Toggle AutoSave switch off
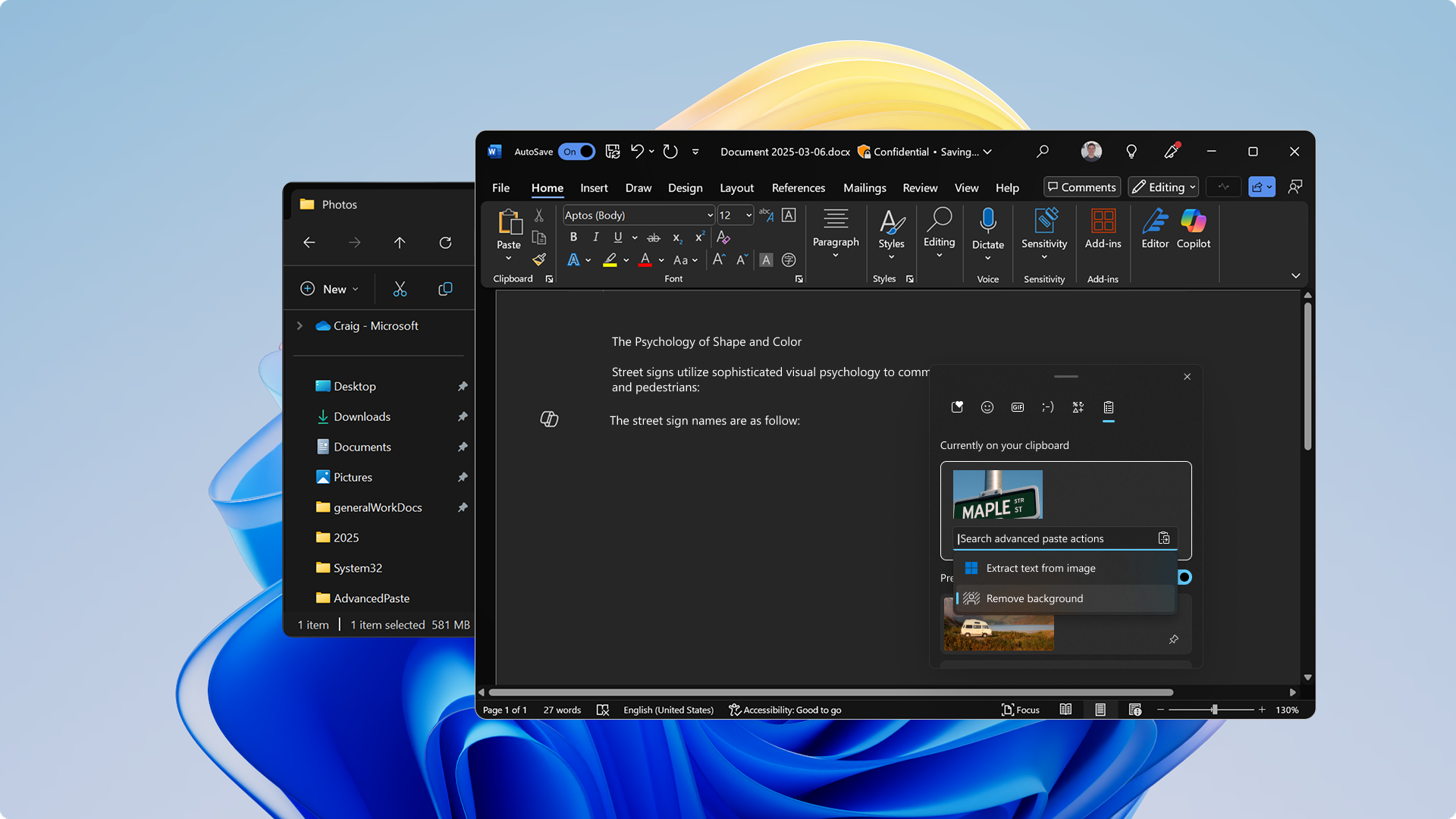 576,152
